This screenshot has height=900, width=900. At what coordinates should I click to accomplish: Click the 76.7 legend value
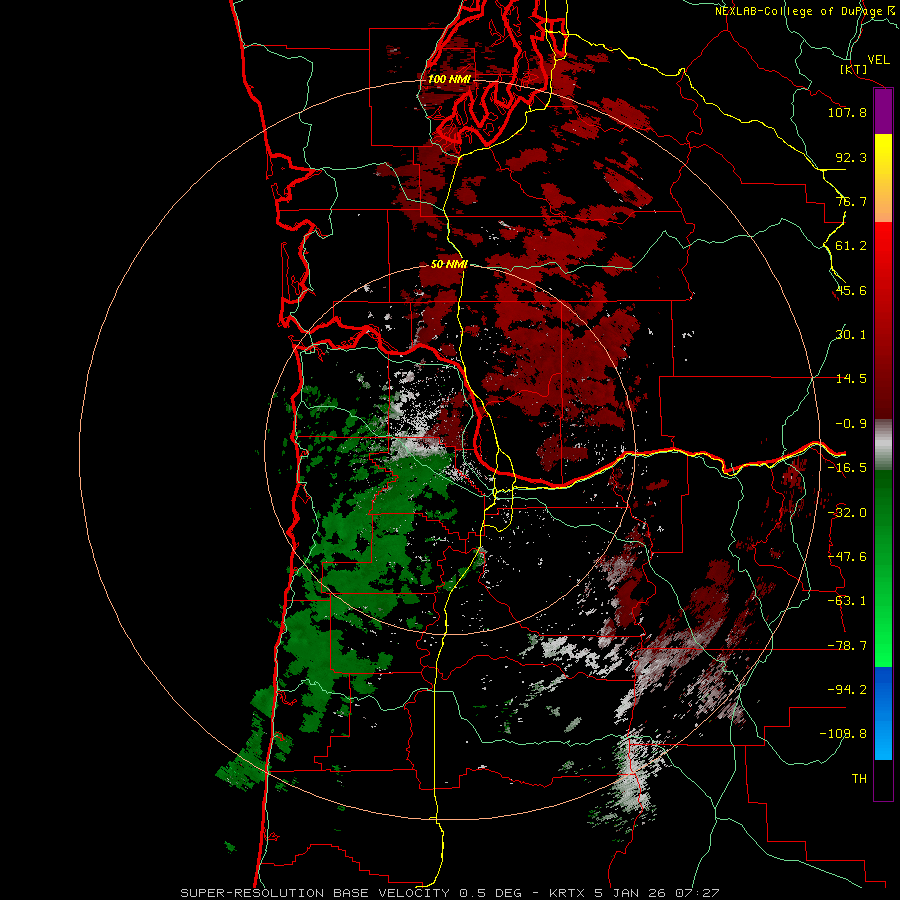[x=851, y=201]
